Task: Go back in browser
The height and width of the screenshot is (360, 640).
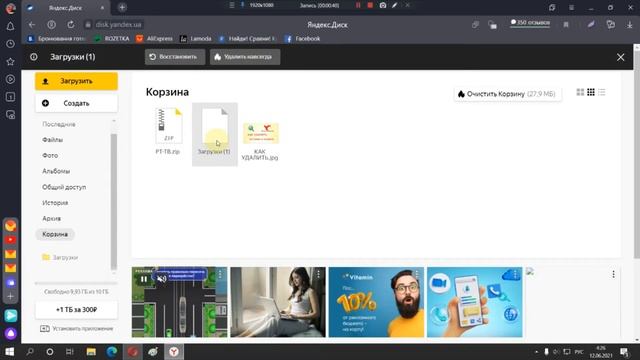Action: click(x=31, y=24)
